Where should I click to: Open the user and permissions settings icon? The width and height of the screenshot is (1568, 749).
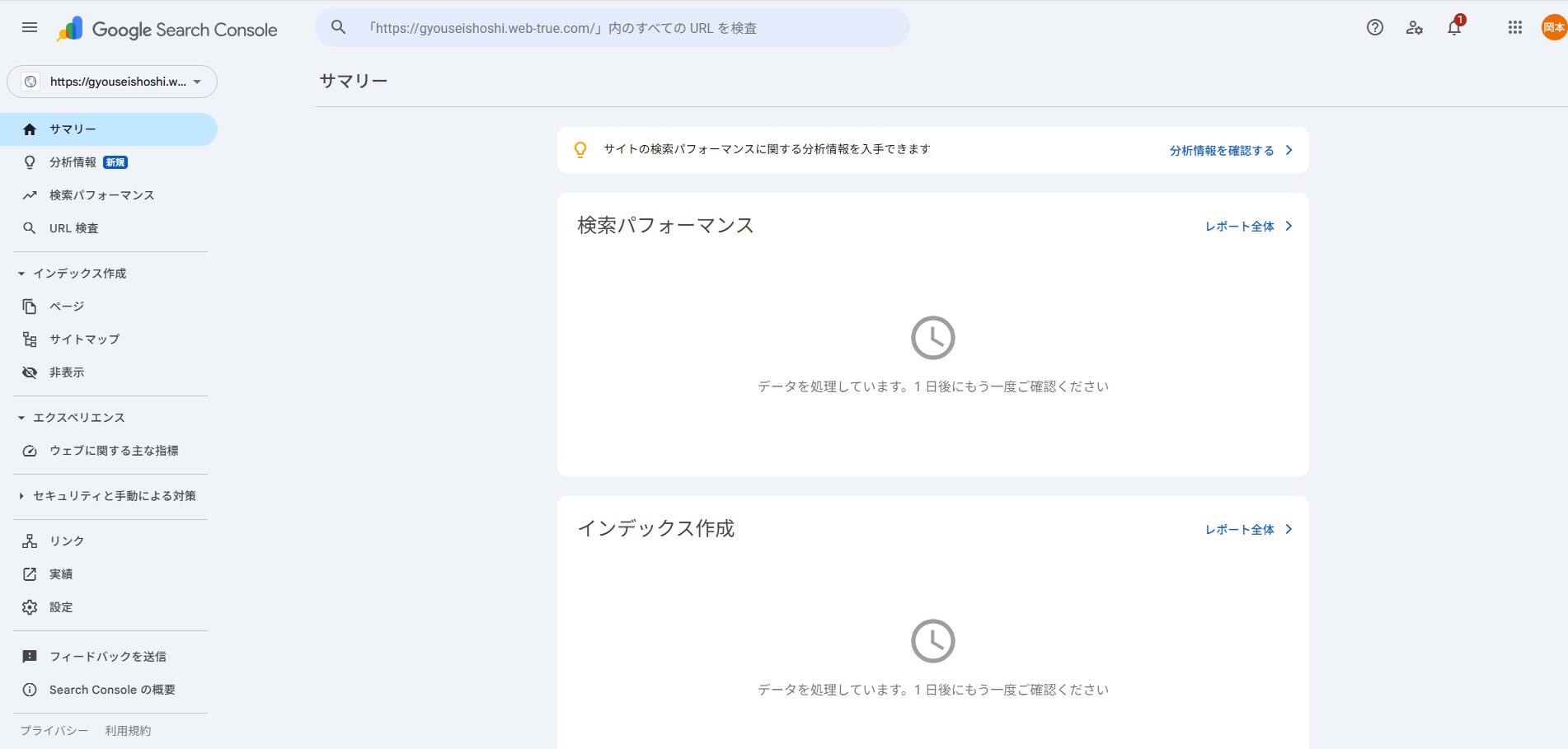point(1414,27)
